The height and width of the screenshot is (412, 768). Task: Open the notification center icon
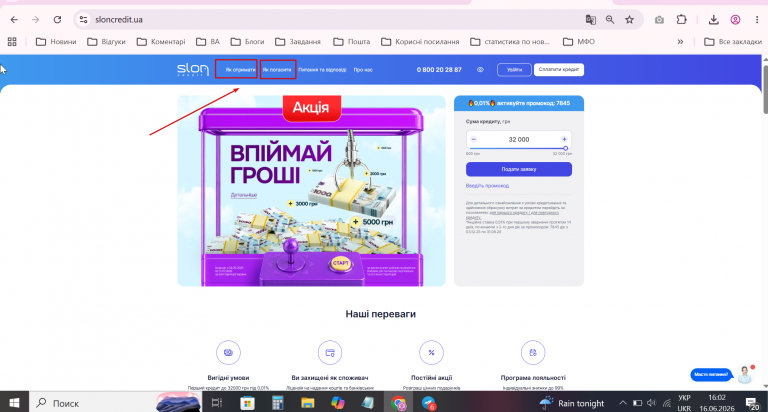tap(752, 403)
